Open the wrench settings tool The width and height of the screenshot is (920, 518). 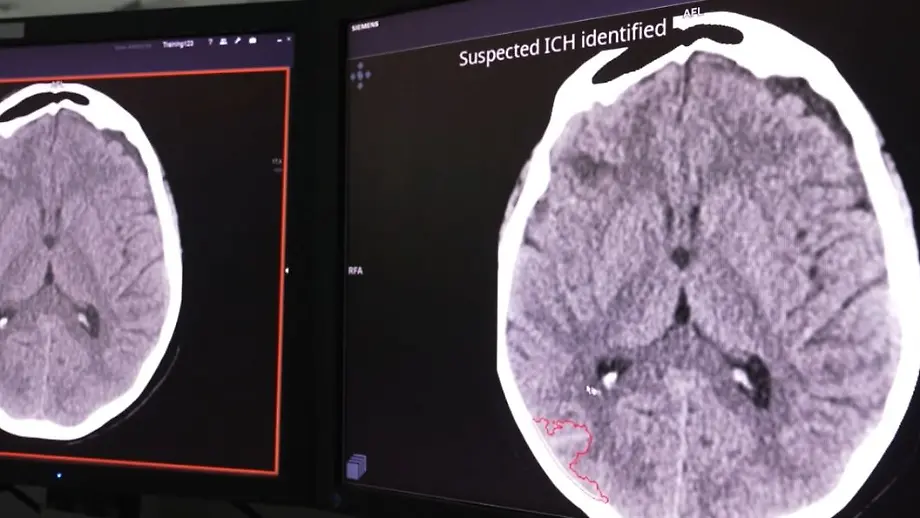(237, 41)
